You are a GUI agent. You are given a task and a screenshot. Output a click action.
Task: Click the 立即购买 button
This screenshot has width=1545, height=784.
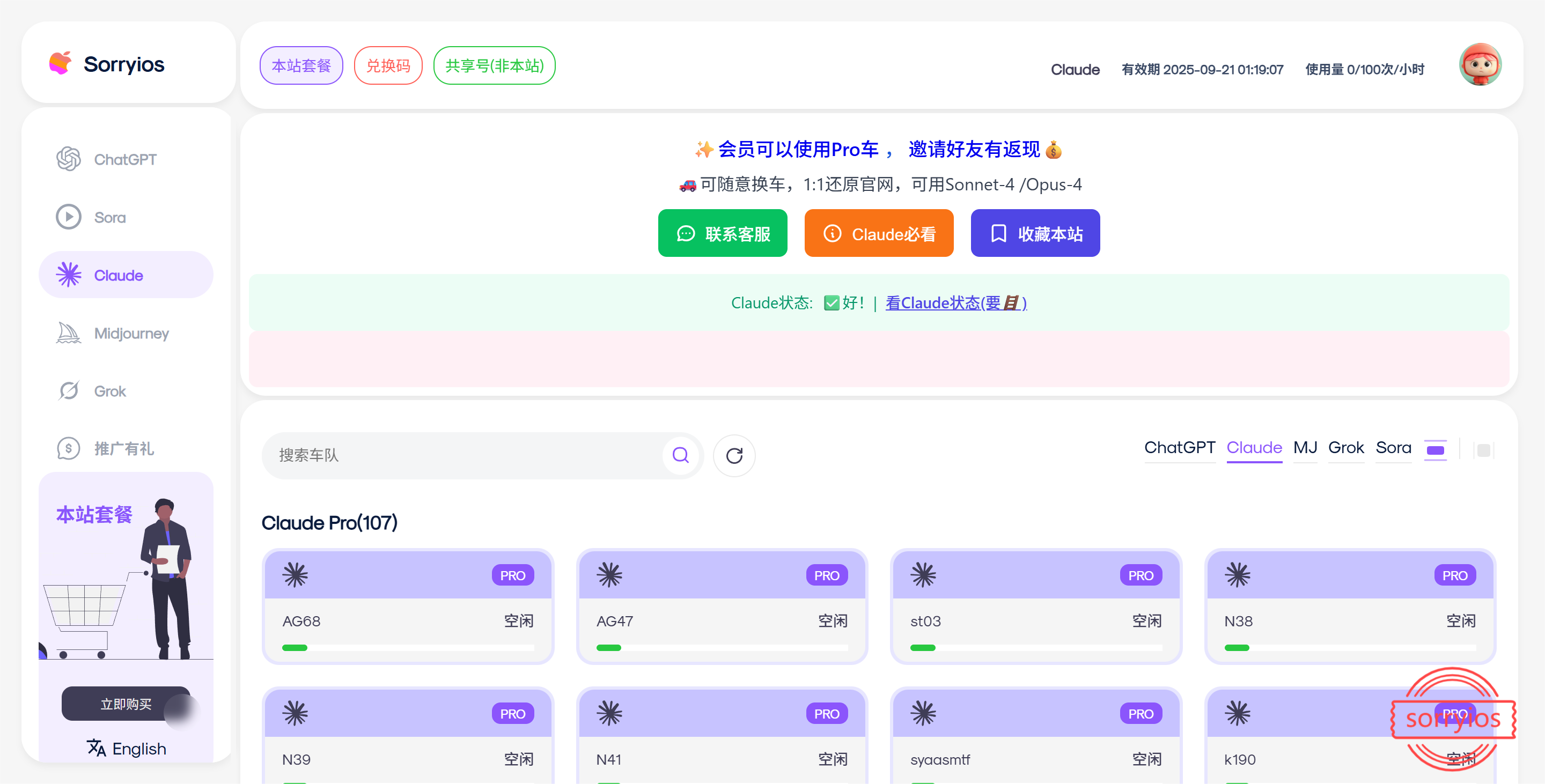[126, 704]
